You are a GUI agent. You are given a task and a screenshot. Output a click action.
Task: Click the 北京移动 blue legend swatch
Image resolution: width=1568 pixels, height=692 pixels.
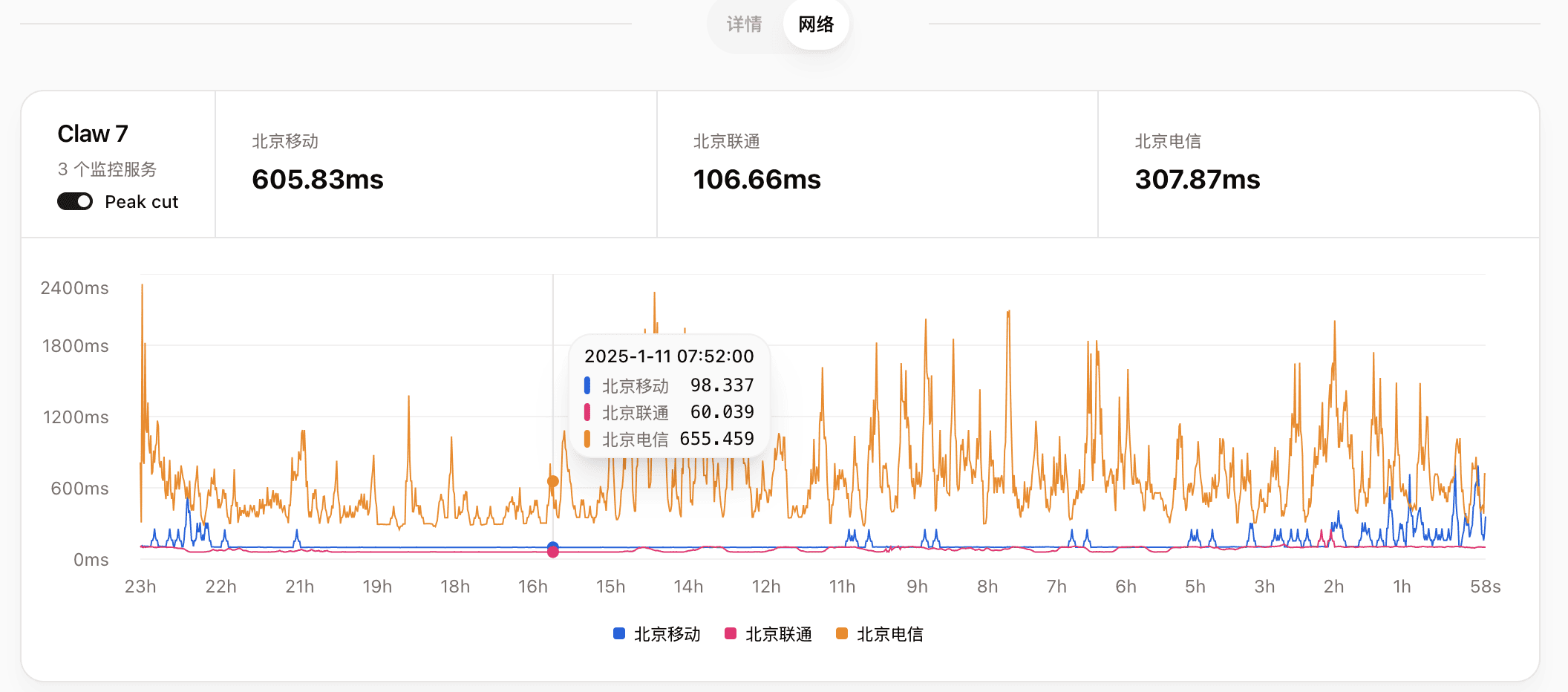click(x=619, y=633)
